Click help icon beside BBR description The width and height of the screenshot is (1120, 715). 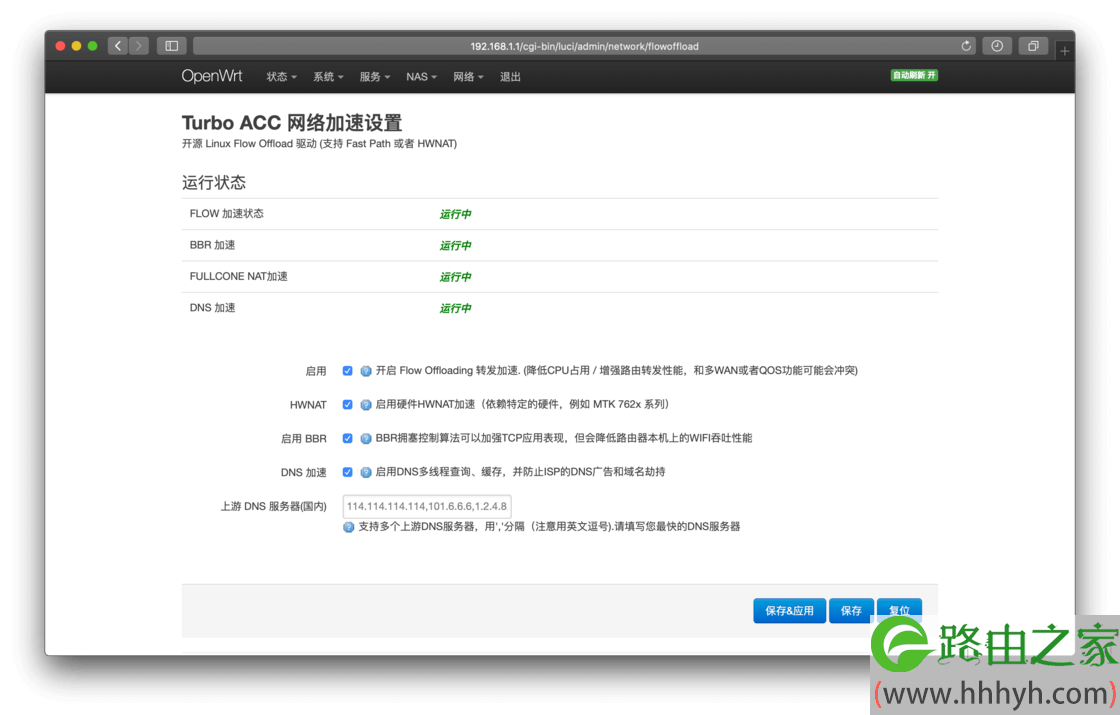366,439
